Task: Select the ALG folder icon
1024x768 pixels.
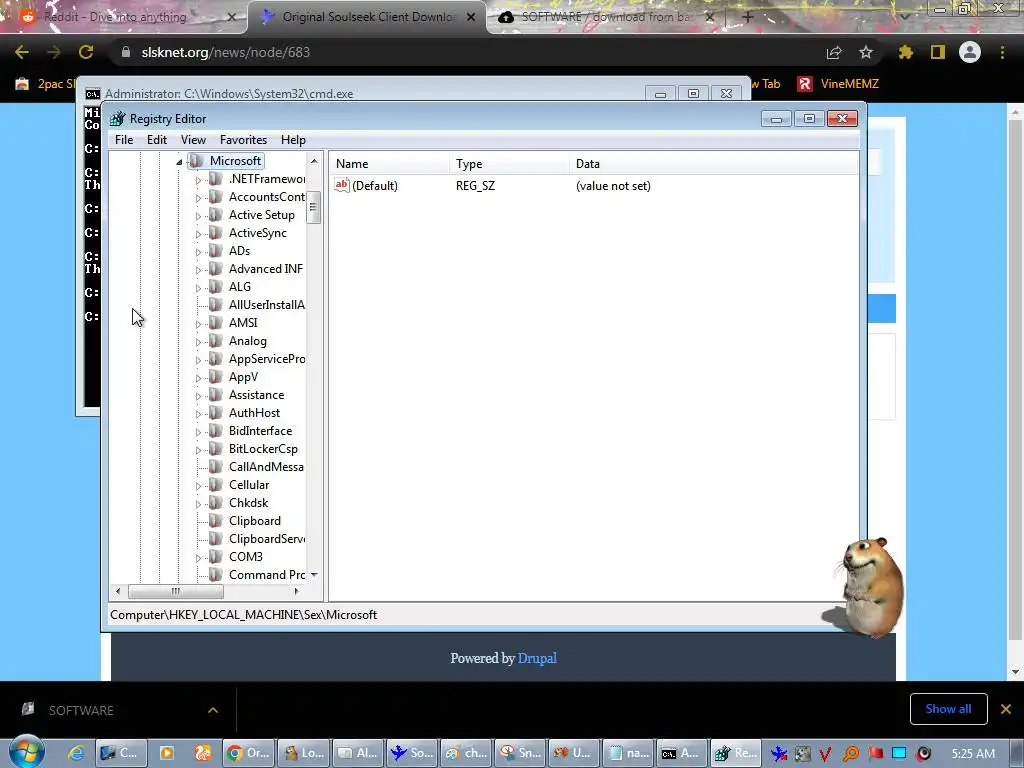Action: [216, 287]
